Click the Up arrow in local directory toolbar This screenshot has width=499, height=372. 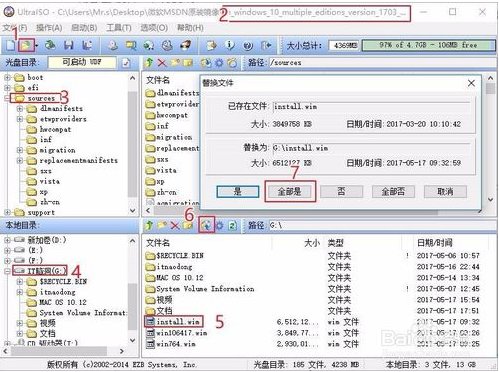click(149, 225)
